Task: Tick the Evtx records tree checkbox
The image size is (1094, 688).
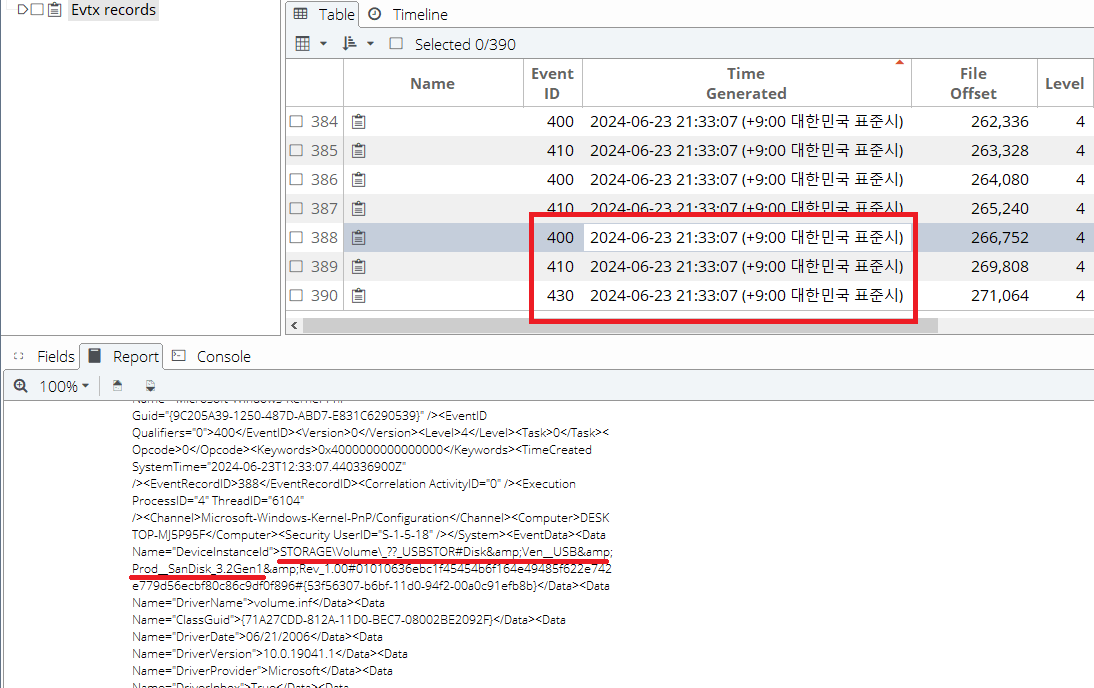Action: (37, 10)
